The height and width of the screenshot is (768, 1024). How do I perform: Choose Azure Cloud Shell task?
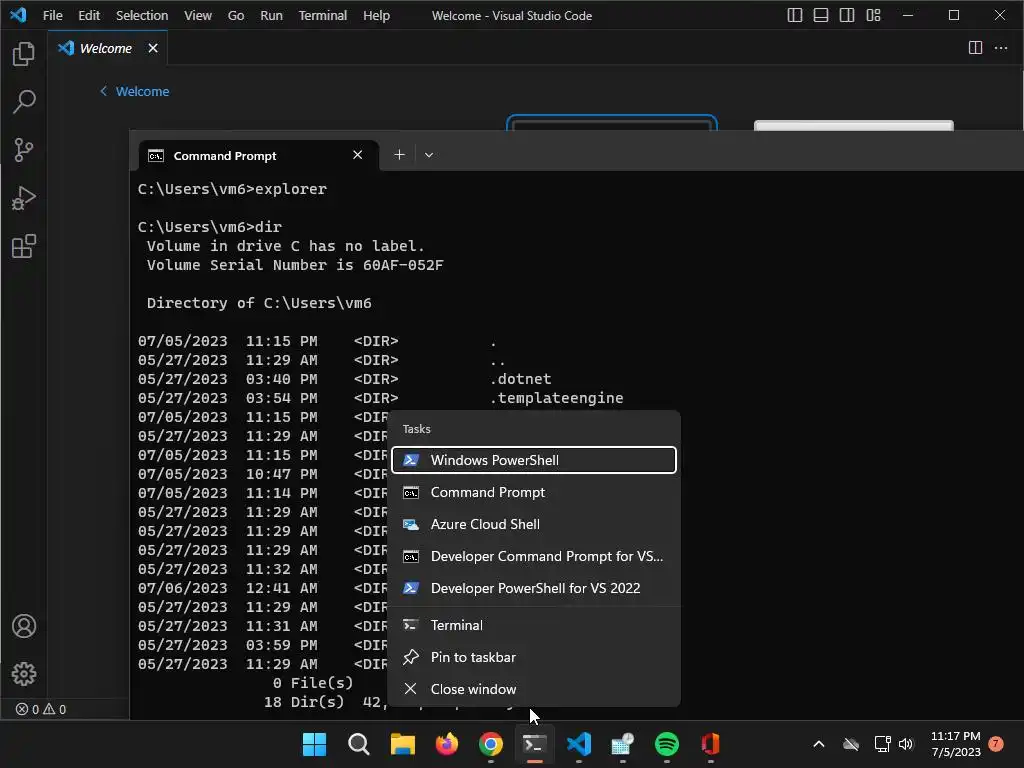pos(534,524)
